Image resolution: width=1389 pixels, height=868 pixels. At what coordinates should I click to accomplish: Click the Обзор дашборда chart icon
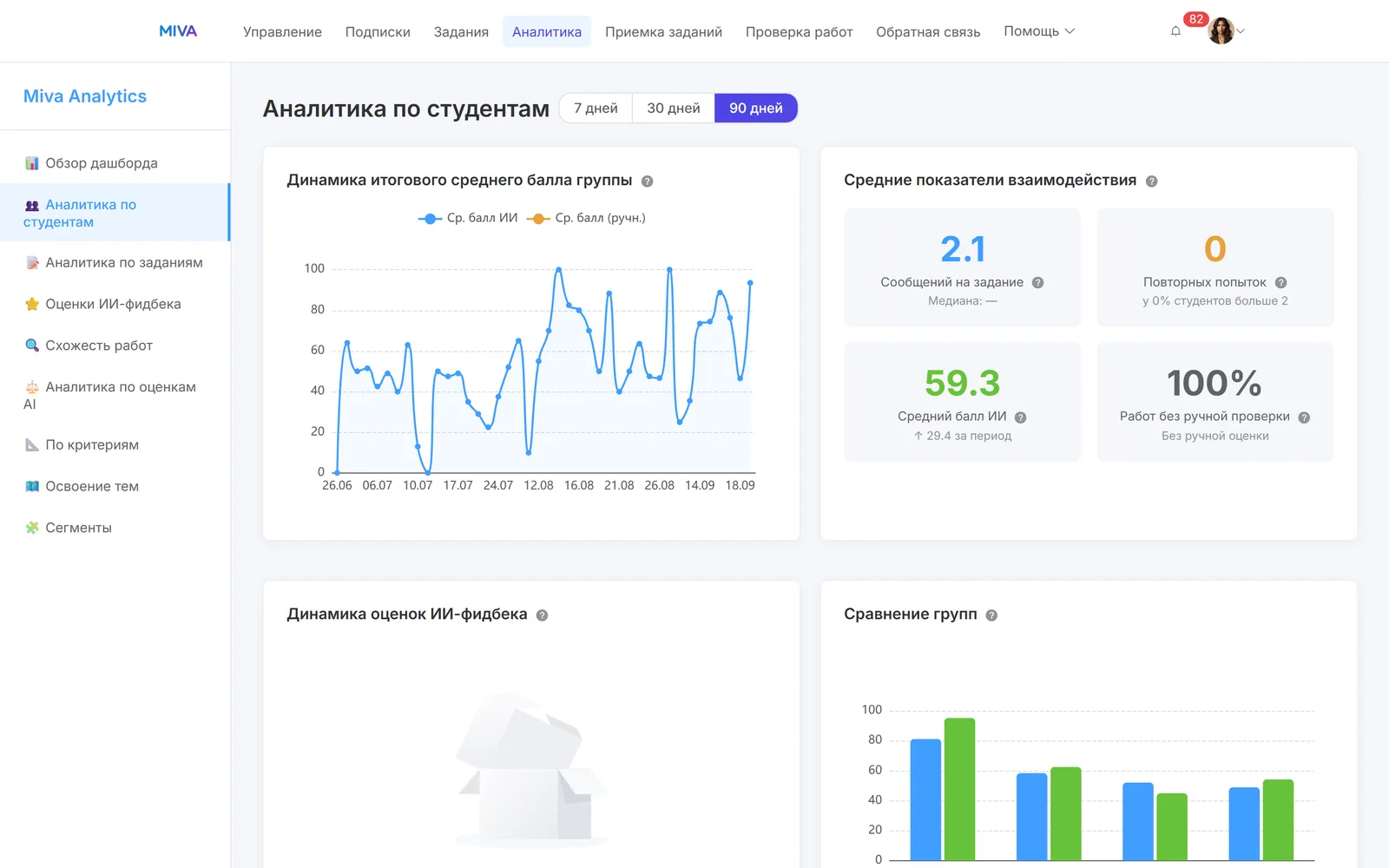pos(32,163)
